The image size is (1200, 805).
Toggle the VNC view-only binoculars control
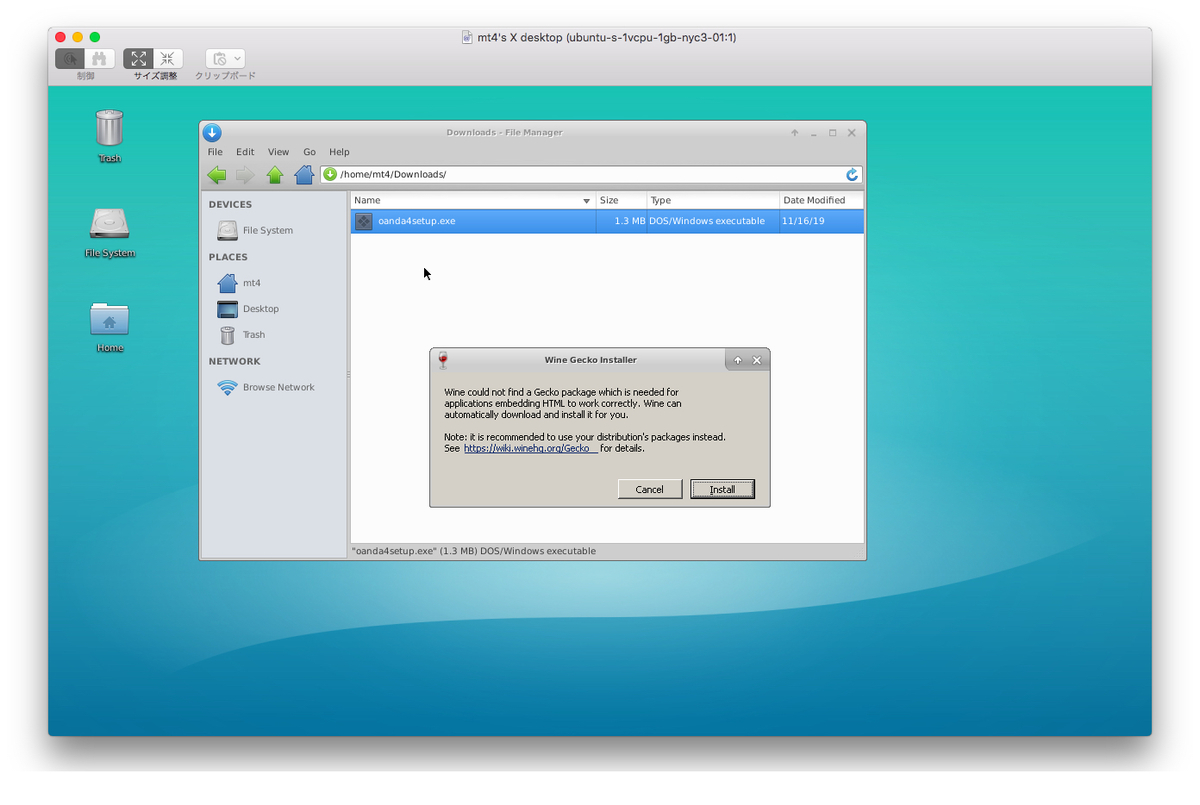[x=100, y=59]
